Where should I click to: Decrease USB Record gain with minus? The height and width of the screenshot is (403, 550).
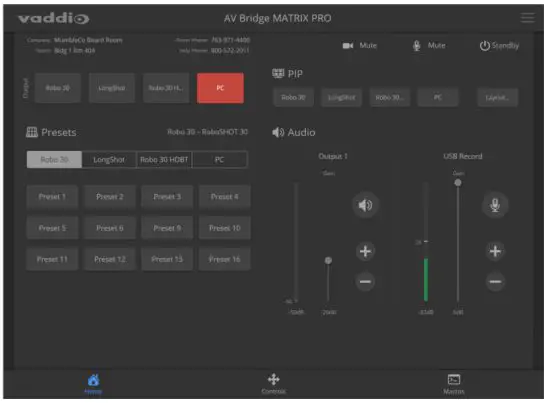pos(495,281)
